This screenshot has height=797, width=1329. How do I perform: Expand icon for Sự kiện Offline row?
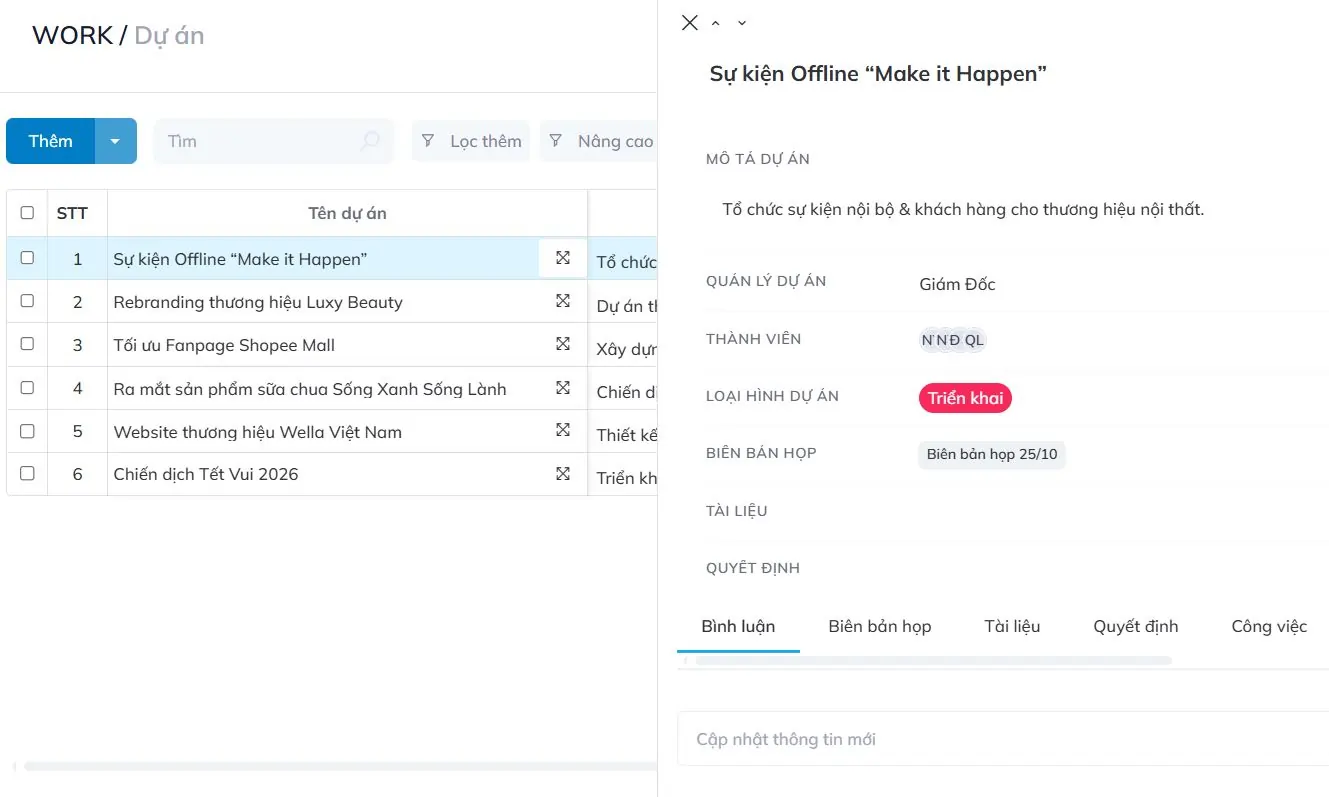(563, 258)
